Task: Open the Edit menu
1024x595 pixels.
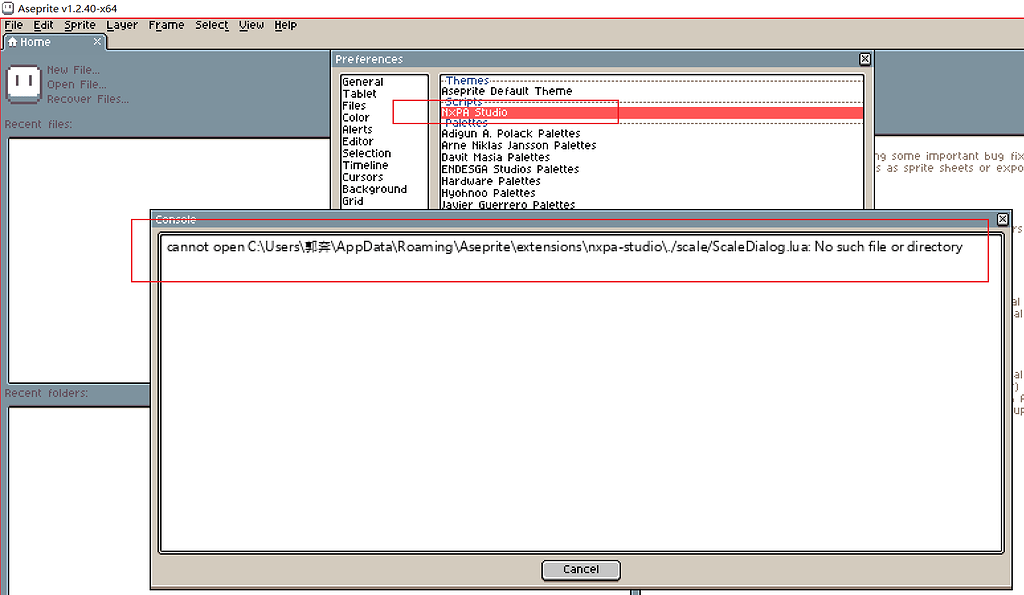Action: [43, 25]
